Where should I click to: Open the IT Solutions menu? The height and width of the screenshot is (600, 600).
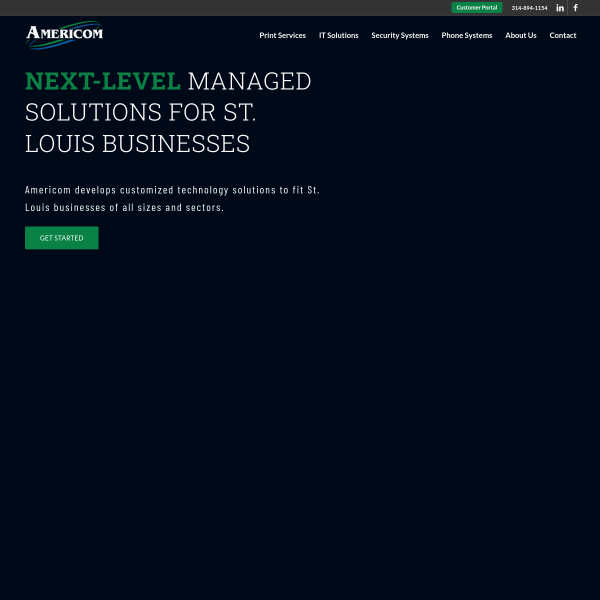[339, 35]
